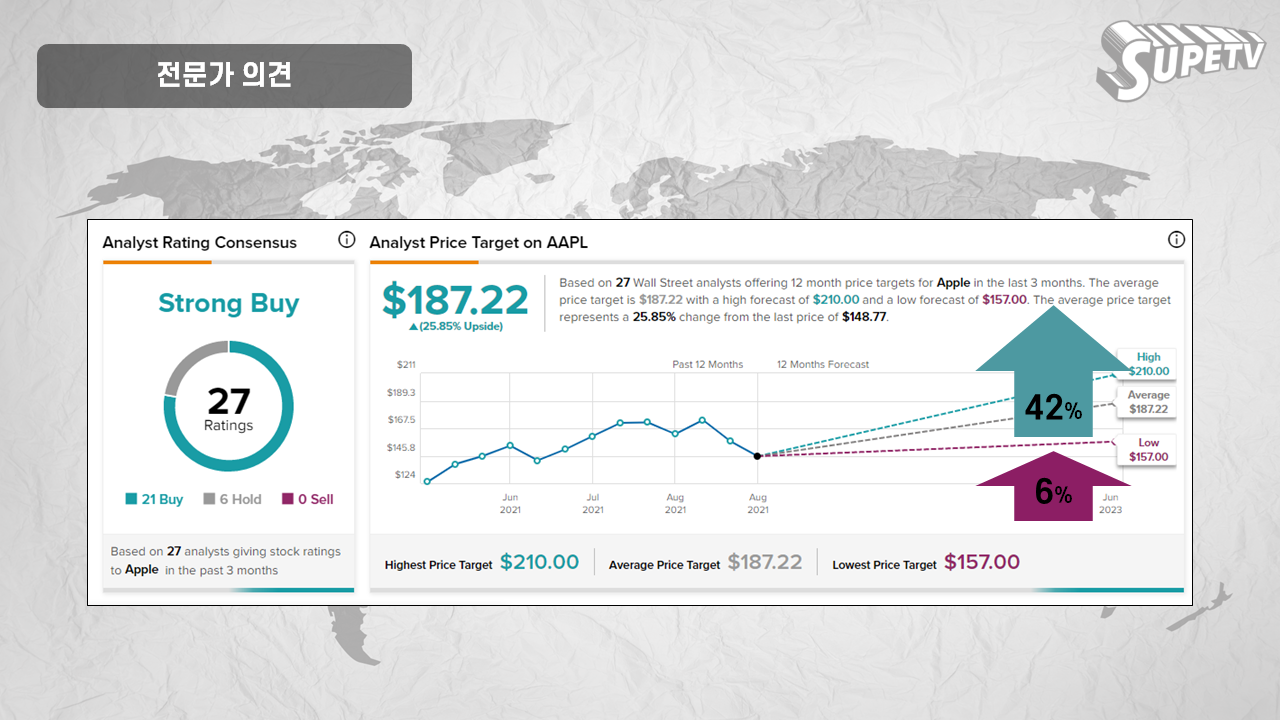Click the $145.8 y-axis label
The image size is (1280, 720).
[401, 448]
